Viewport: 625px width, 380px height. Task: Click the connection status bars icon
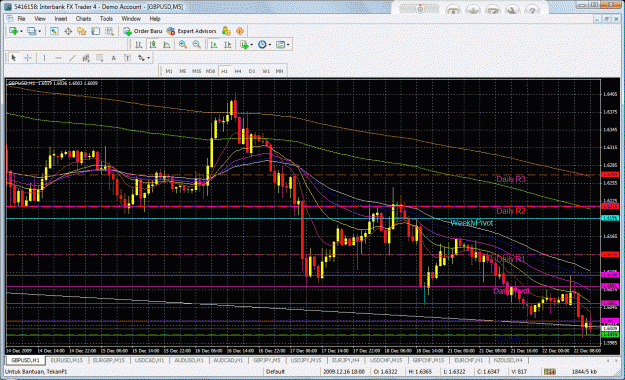pyautogui.click(x=550, y=372)
